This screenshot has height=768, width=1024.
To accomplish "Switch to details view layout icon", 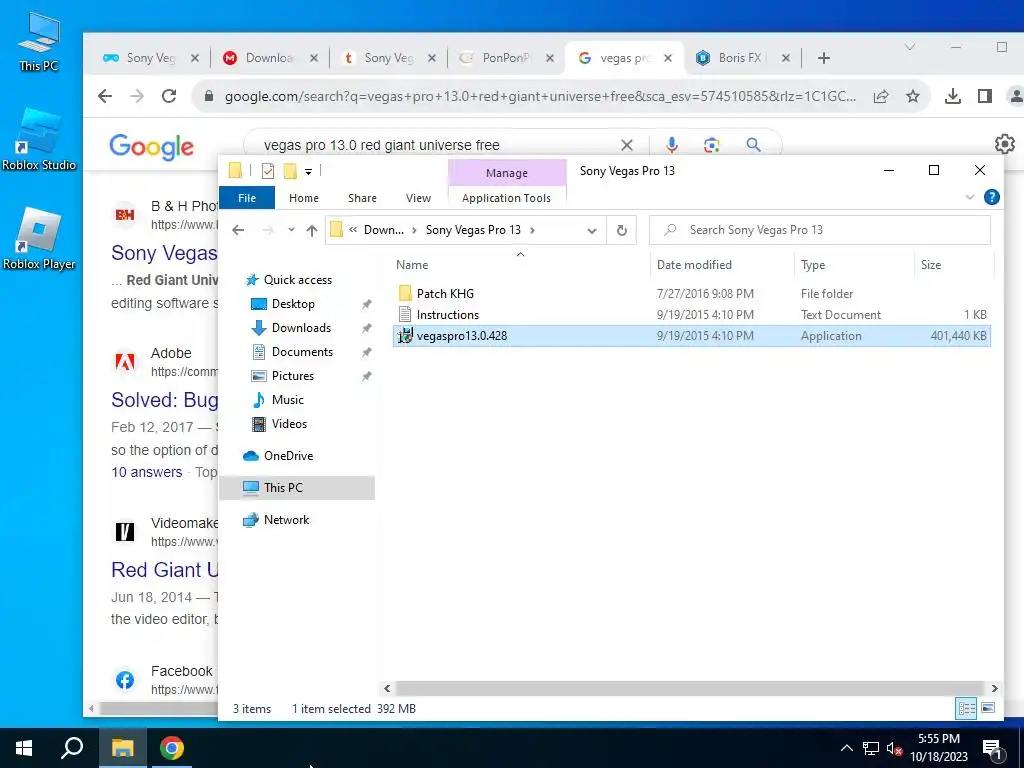I will (967, 708).
